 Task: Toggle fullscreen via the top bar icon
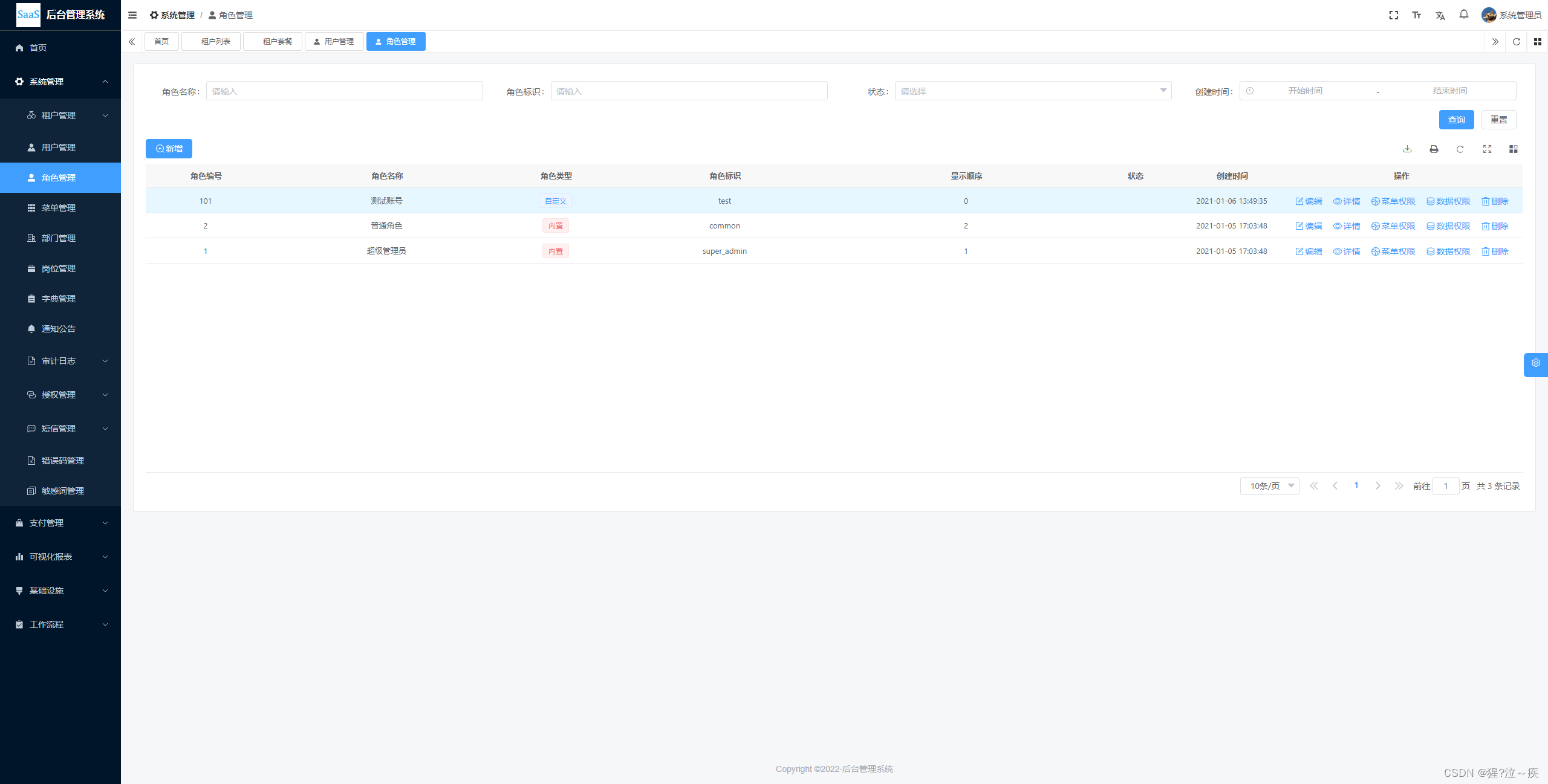1393,15
